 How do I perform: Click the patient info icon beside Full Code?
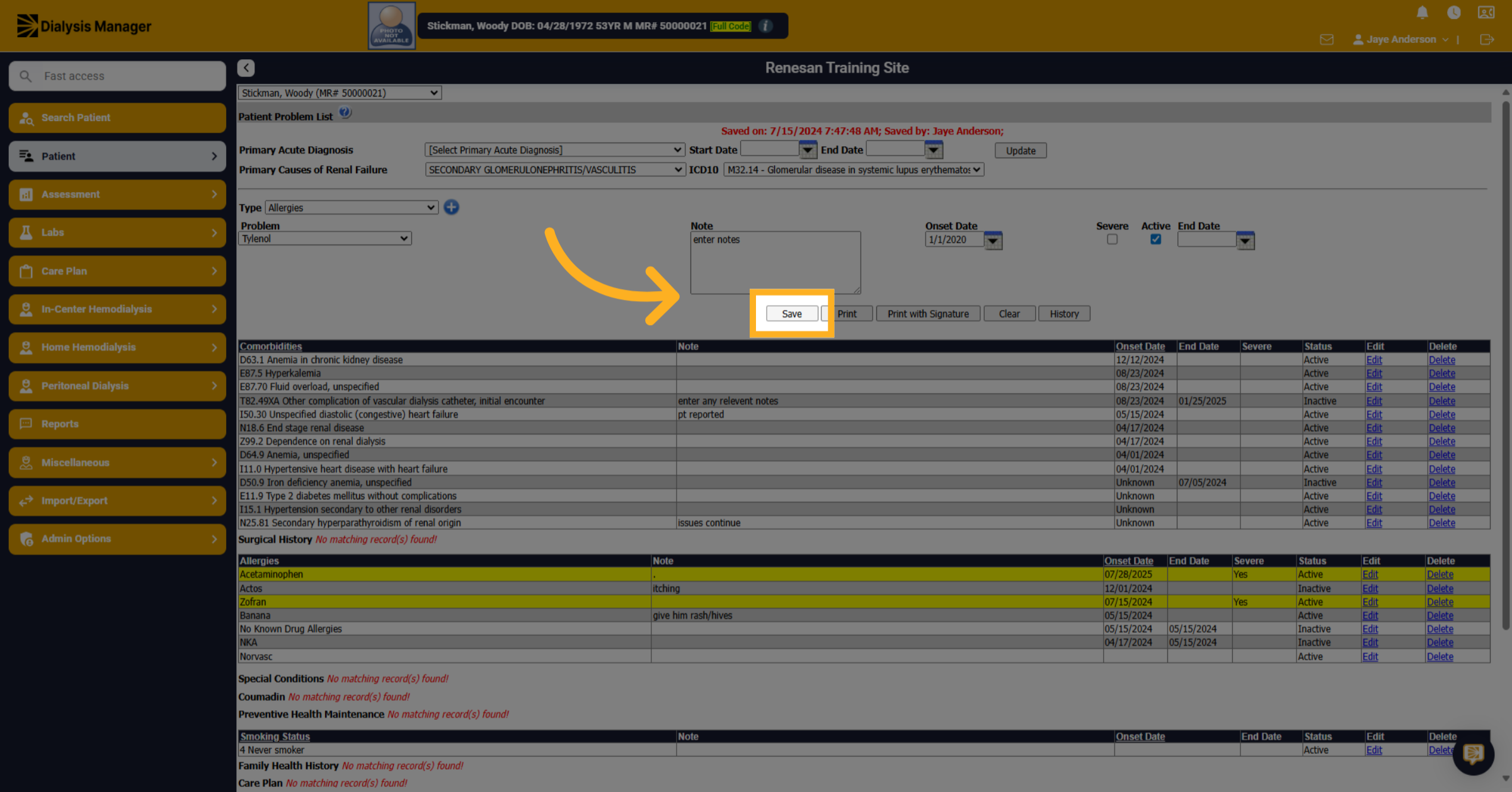[x=765, y=26]
